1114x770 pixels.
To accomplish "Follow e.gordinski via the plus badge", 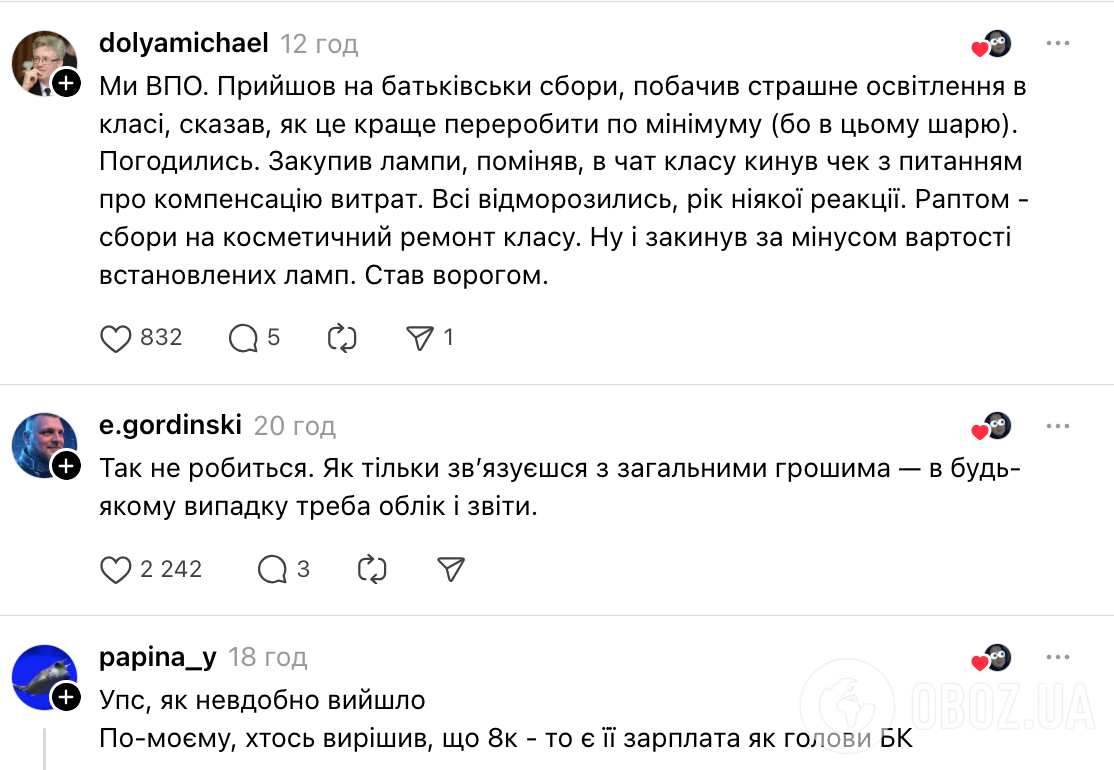I will coord(67,465).
